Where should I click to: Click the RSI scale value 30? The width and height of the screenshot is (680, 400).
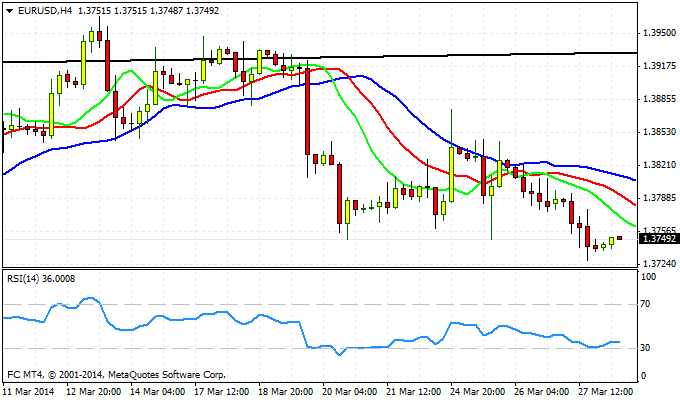point(645,348)
